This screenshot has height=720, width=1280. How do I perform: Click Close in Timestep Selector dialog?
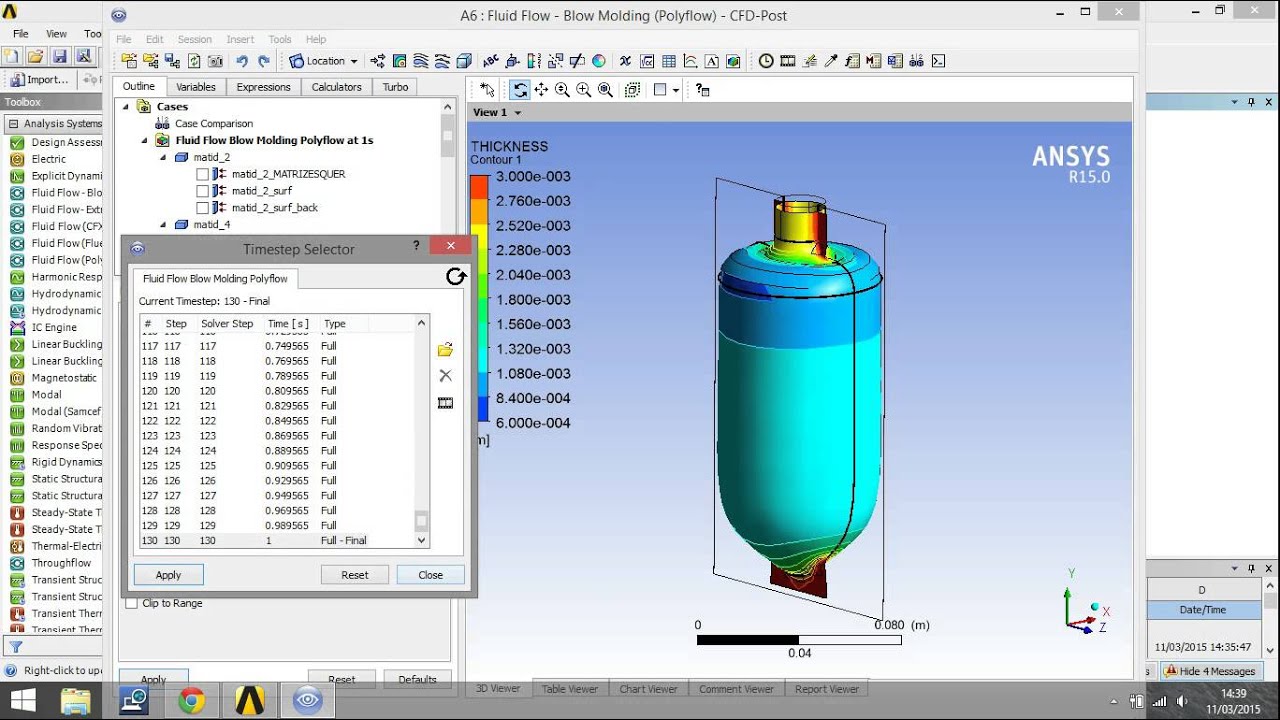431,575
